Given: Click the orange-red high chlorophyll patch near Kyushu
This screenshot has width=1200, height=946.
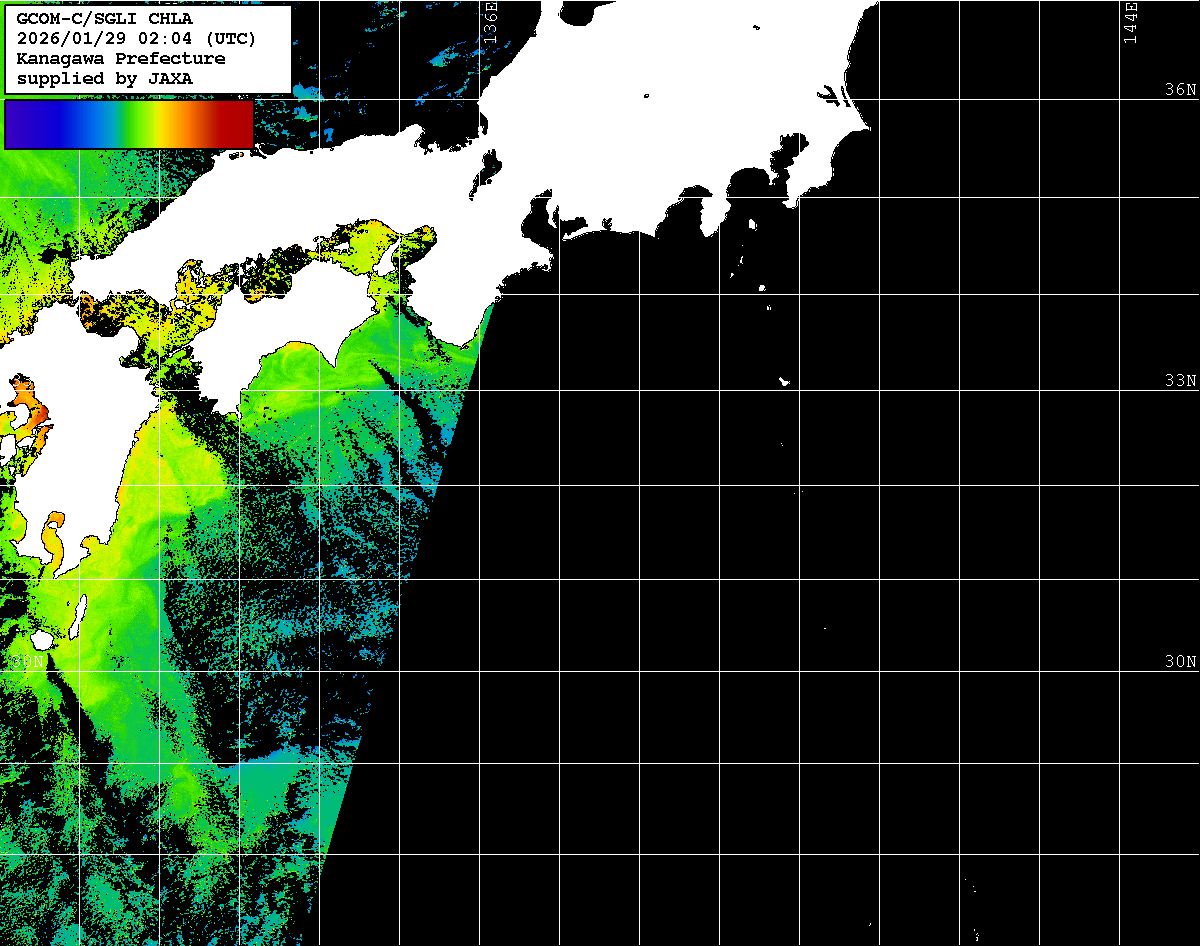Looking at the screenshot, I should click(33, 412).
